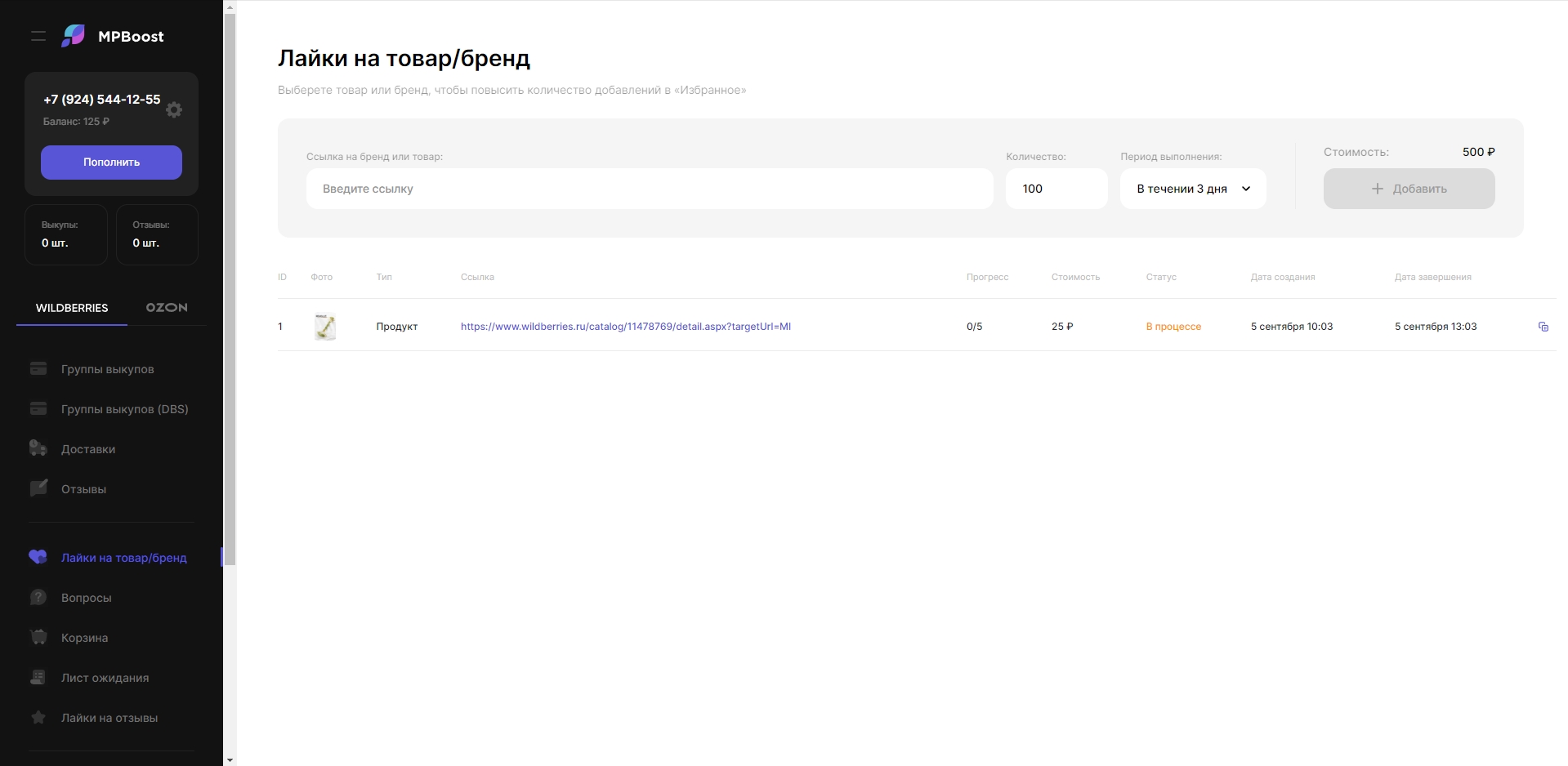Viewport: 1568px width, 766px height.
Task: Click the copy icon in row 1
Action: [x=1543, y=327]
